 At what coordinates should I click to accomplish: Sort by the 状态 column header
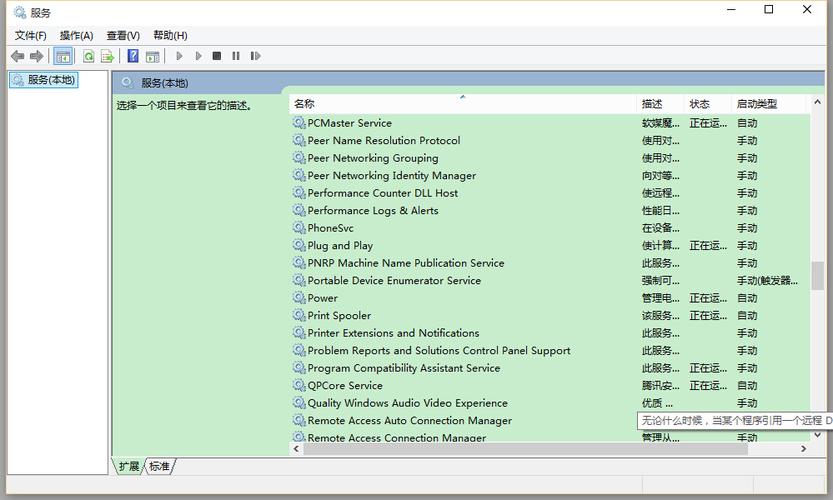[x=707, y=104]
